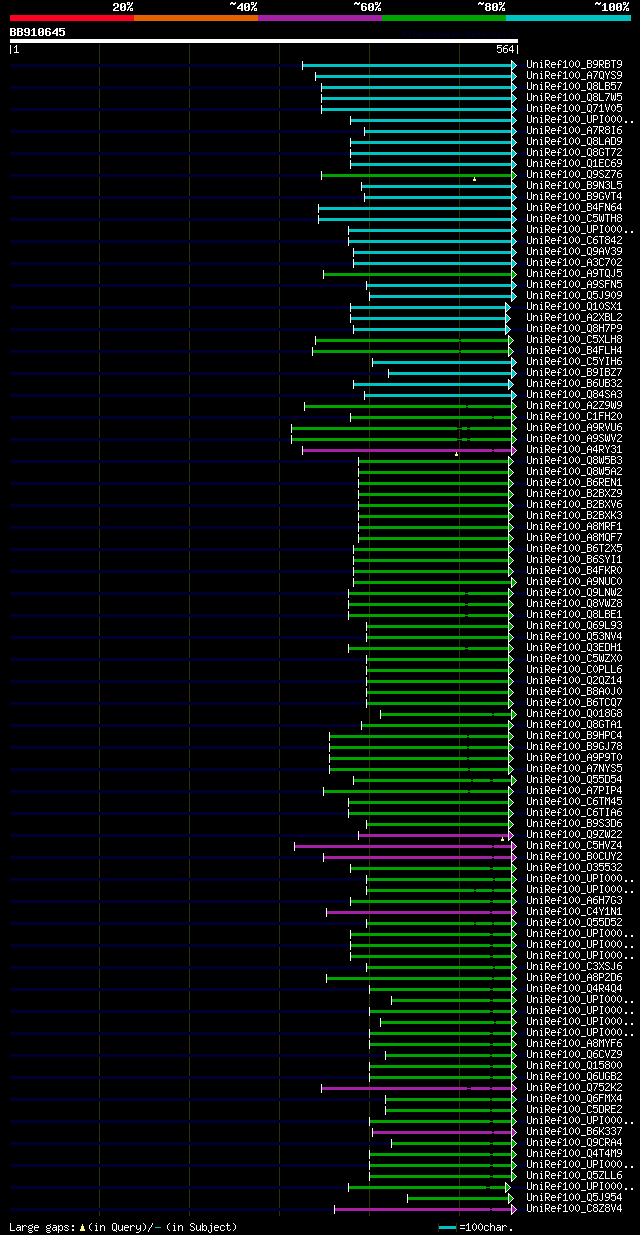Screen dimensions: 640x1235
Task: Select hit UniRef100_Q9SZ76
Action: point(574,175)
